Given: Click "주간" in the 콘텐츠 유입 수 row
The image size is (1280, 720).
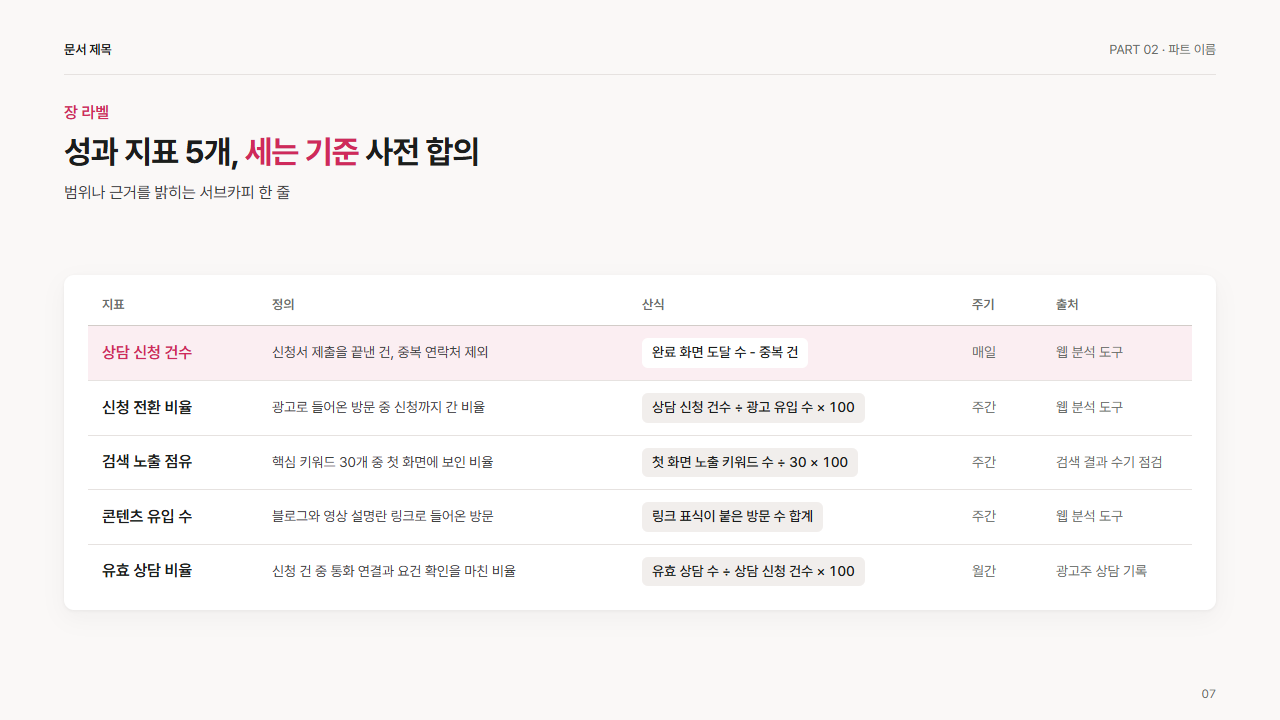Looking at the screenshot, I should pyautogui.click(x=984, y=516).
